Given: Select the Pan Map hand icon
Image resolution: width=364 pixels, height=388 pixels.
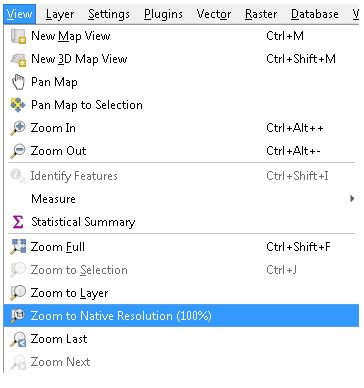Looking at the screenshot, I should pos(18,82).
